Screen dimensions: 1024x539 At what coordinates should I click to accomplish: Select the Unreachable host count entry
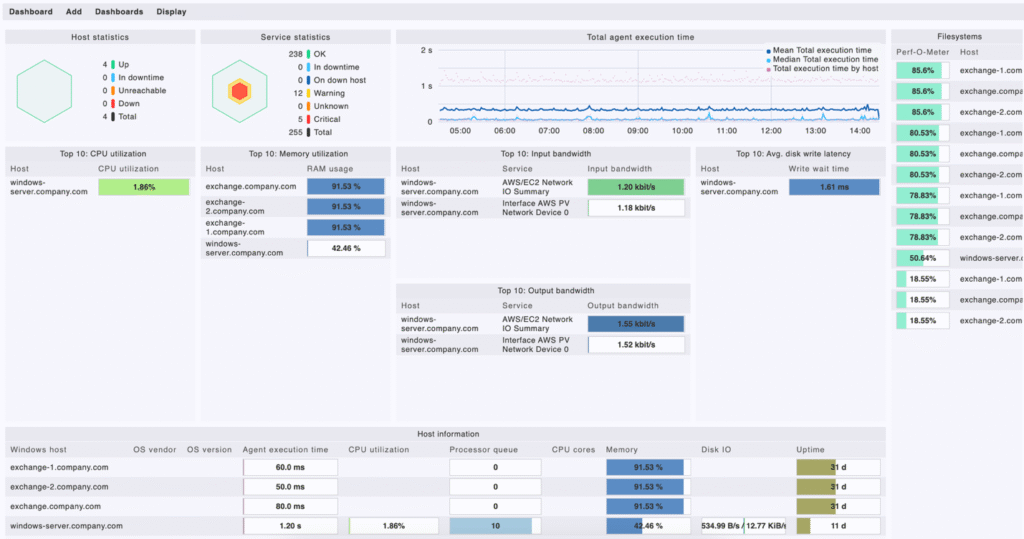pos(134,91)
